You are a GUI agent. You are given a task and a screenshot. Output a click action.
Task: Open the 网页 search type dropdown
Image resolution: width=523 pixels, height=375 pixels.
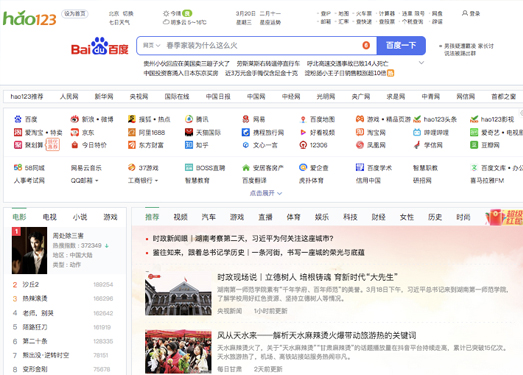pyautogui.click(x=151, y=45)
